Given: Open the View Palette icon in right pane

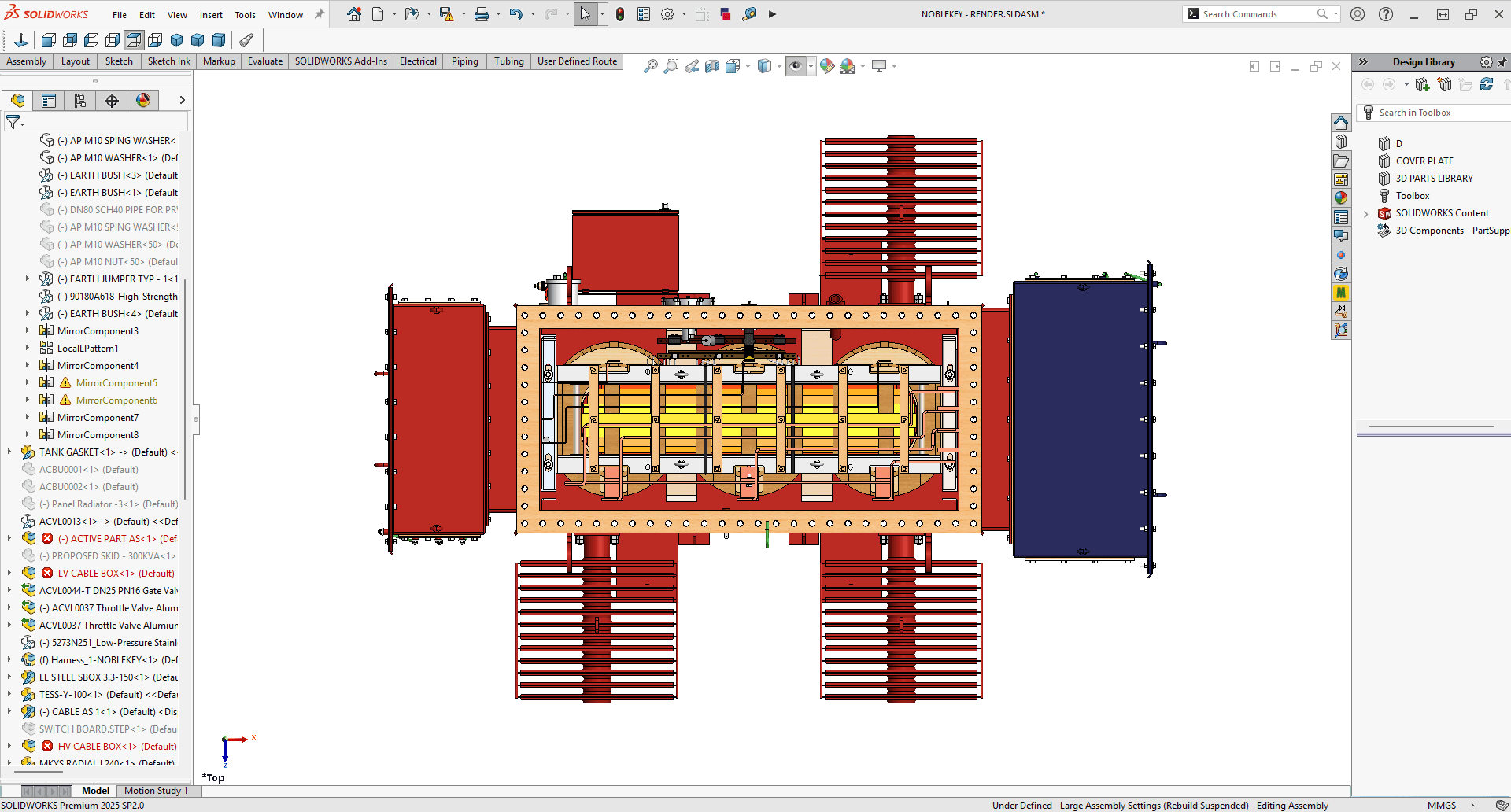Looking at the screenshot, I should tap(1342, 179).
